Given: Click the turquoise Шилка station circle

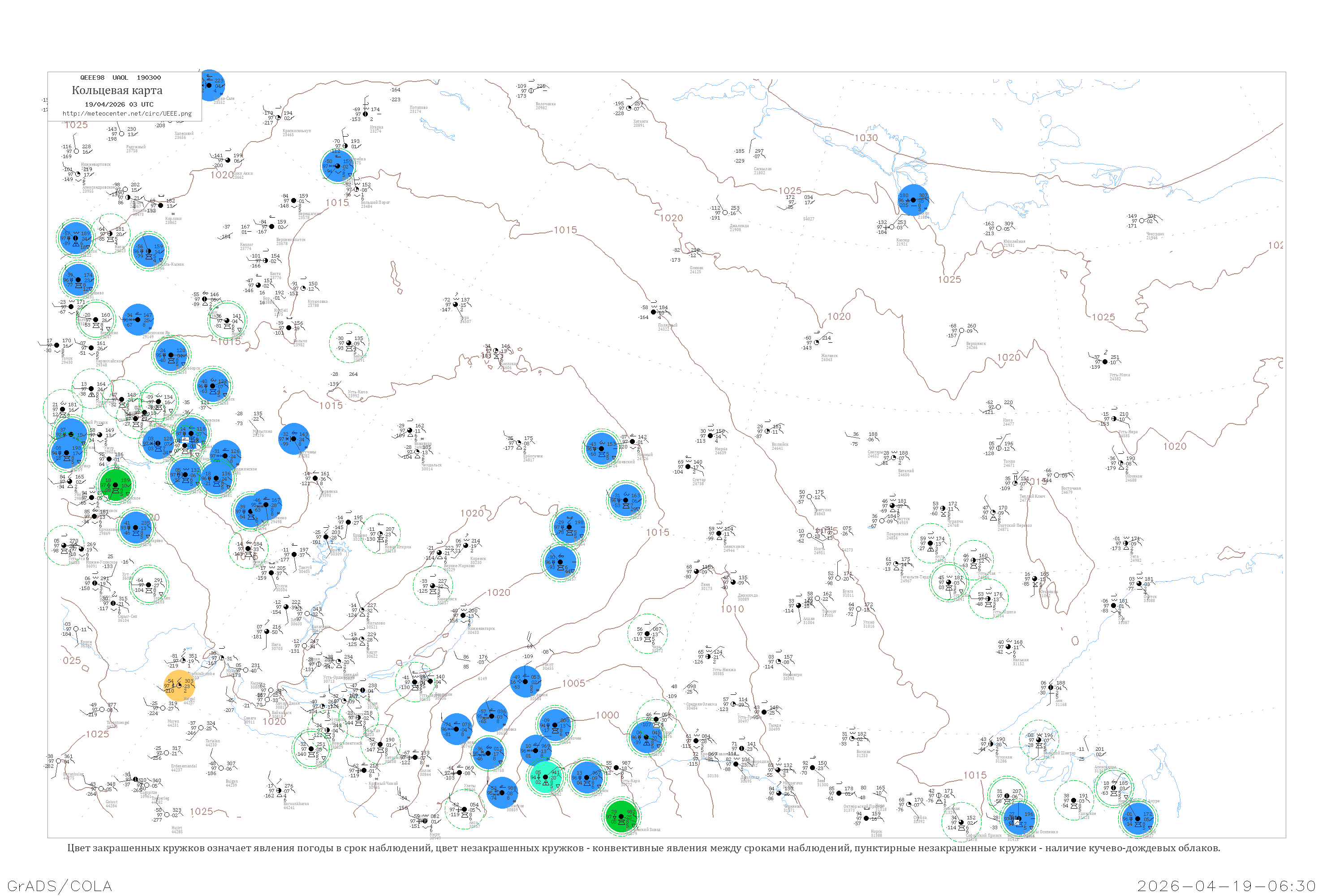Looking at the screenshot, I should pos(545,777).
